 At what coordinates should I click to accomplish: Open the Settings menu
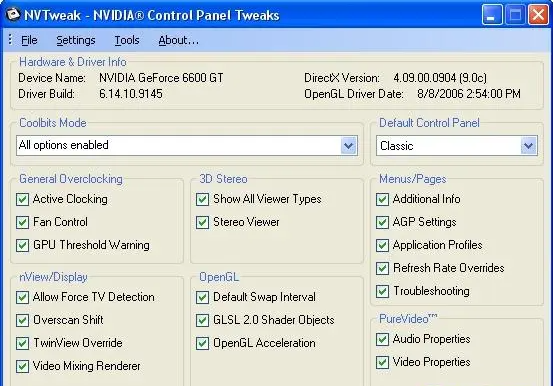pos(76,40)
